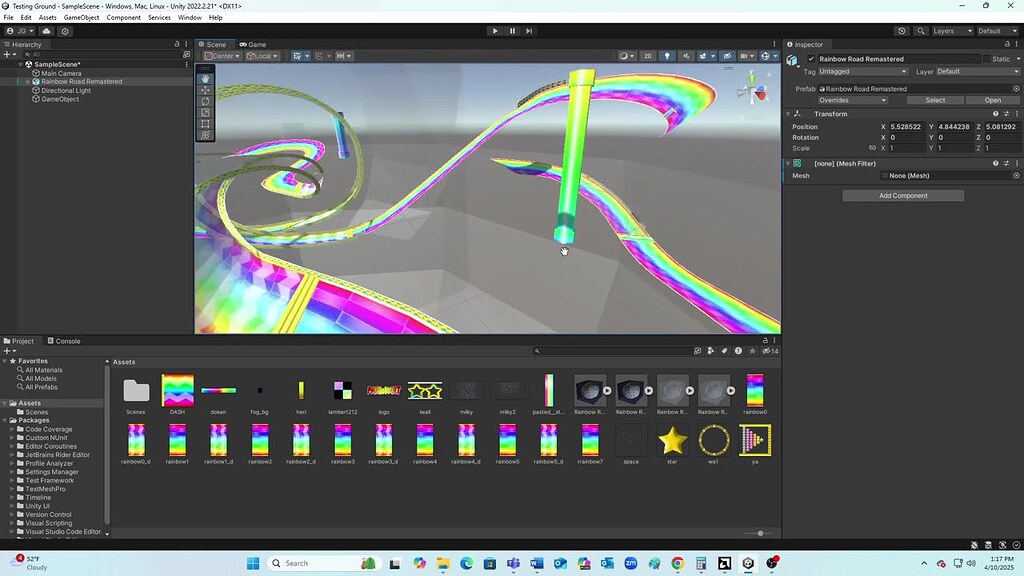Click the Add Component button
The height and width of the screenshot is (576, 1024).
902,195
